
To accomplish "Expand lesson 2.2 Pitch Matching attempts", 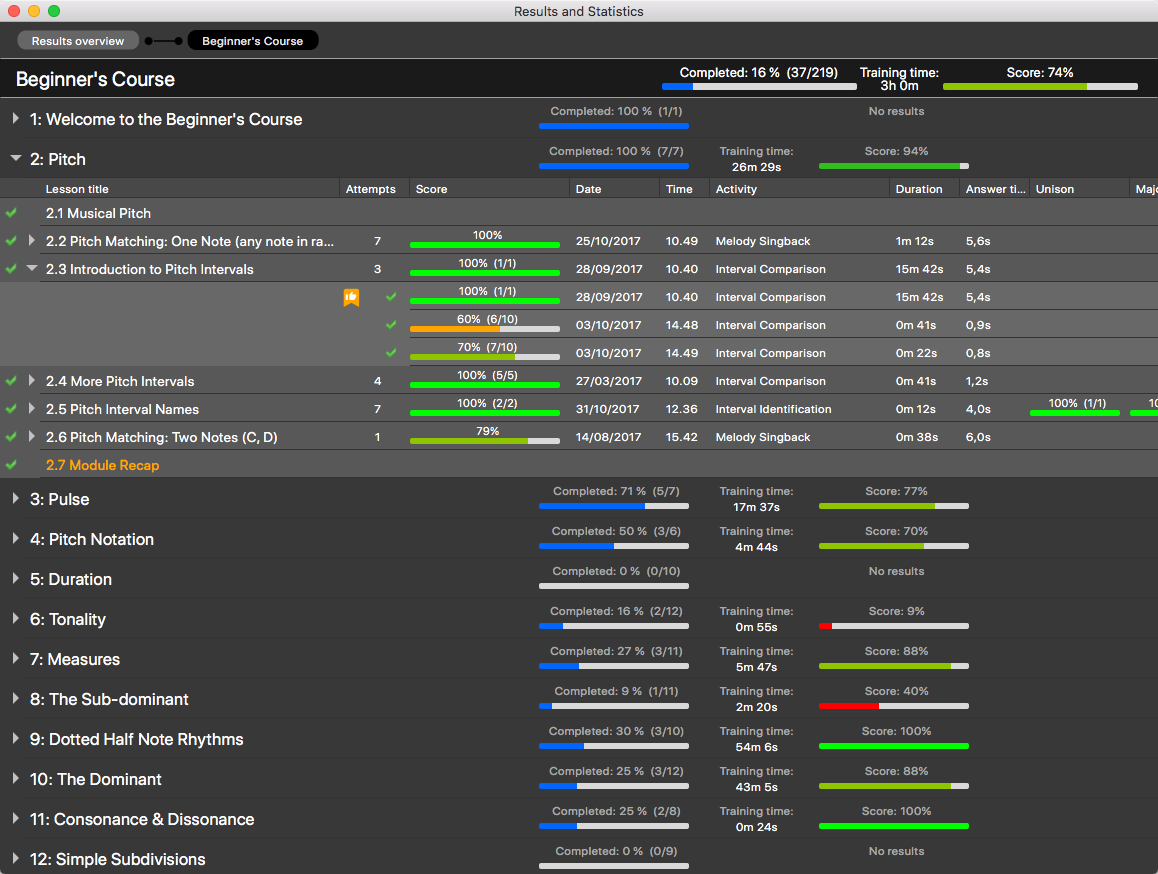I will [x=31, y=240].
